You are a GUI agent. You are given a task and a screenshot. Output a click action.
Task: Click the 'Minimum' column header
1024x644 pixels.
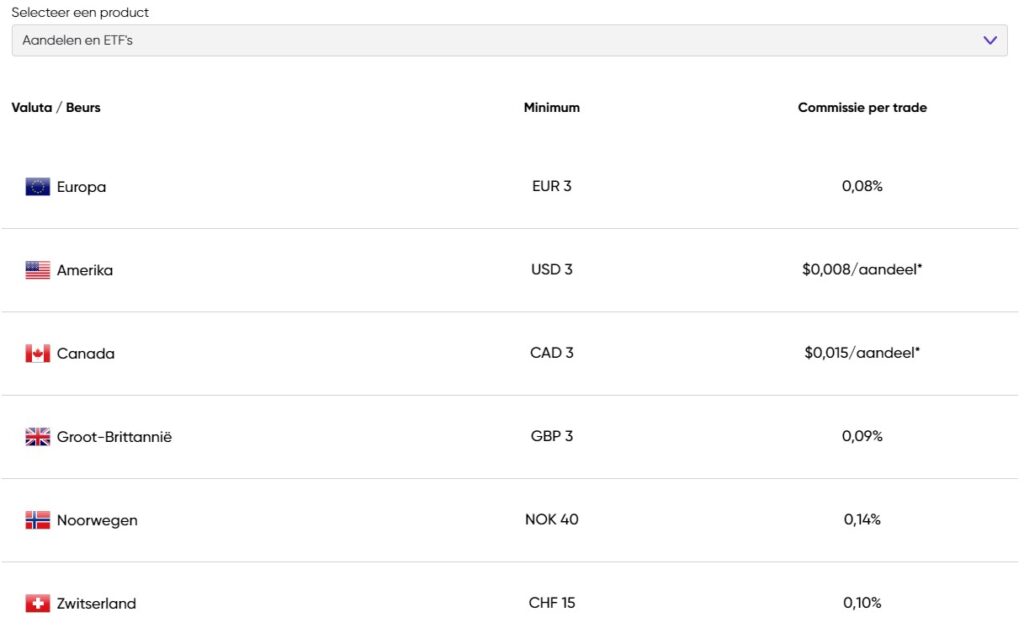pyautogui.click(x=551, y=108)
